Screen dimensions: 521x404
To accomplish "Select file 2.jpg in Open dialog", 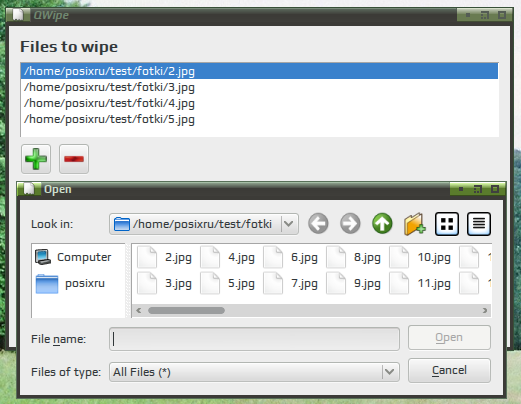I will click(164, 257).
